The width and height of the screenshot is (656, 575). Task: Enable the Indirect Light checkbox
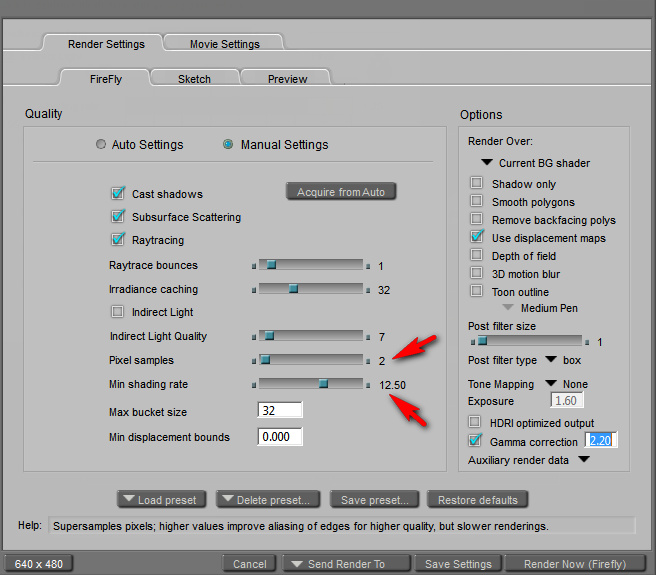118,312
